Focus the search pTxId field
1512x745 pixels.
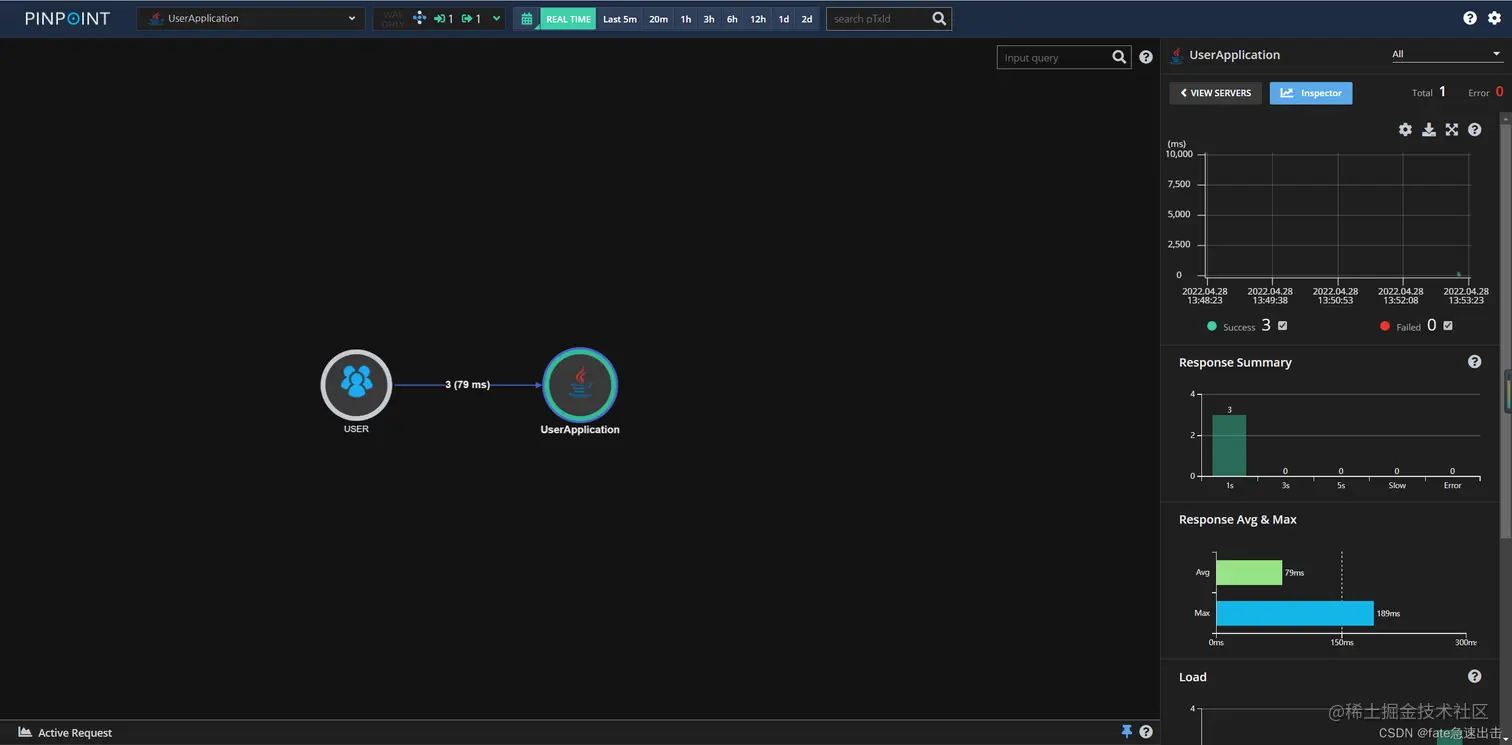[x=878, y=18]
